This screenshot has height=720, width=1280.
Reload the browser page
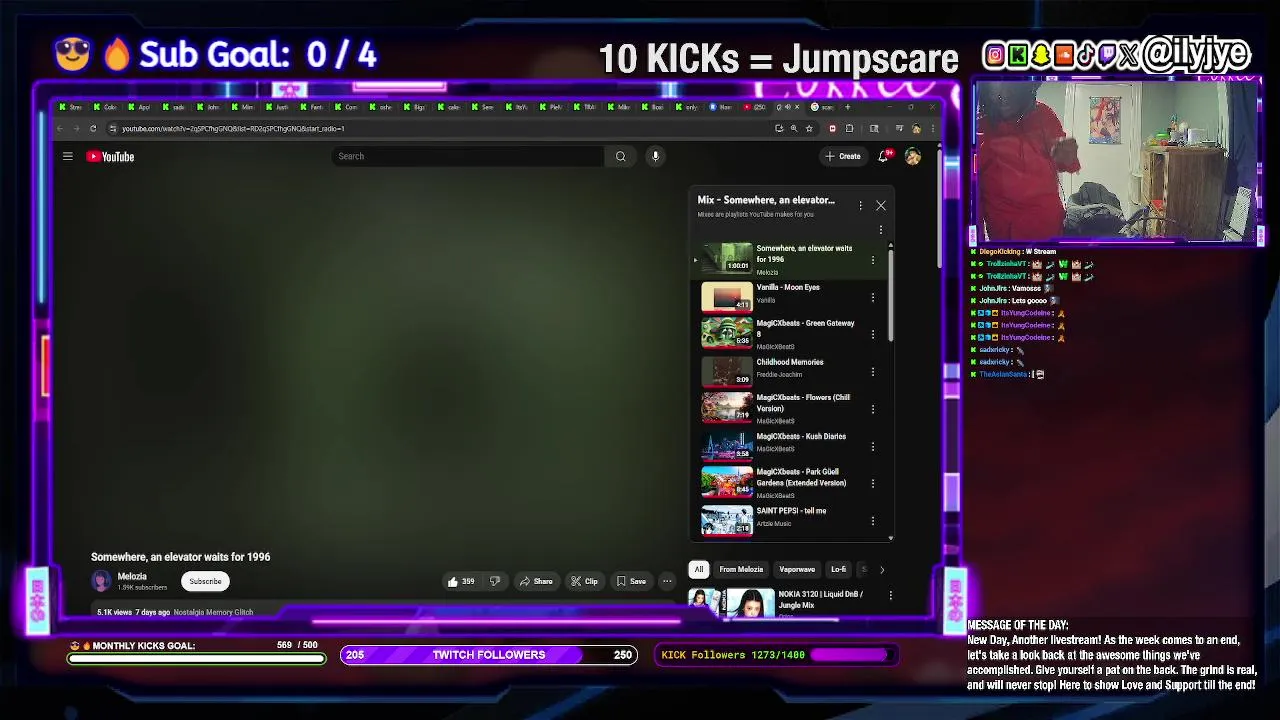93,128
